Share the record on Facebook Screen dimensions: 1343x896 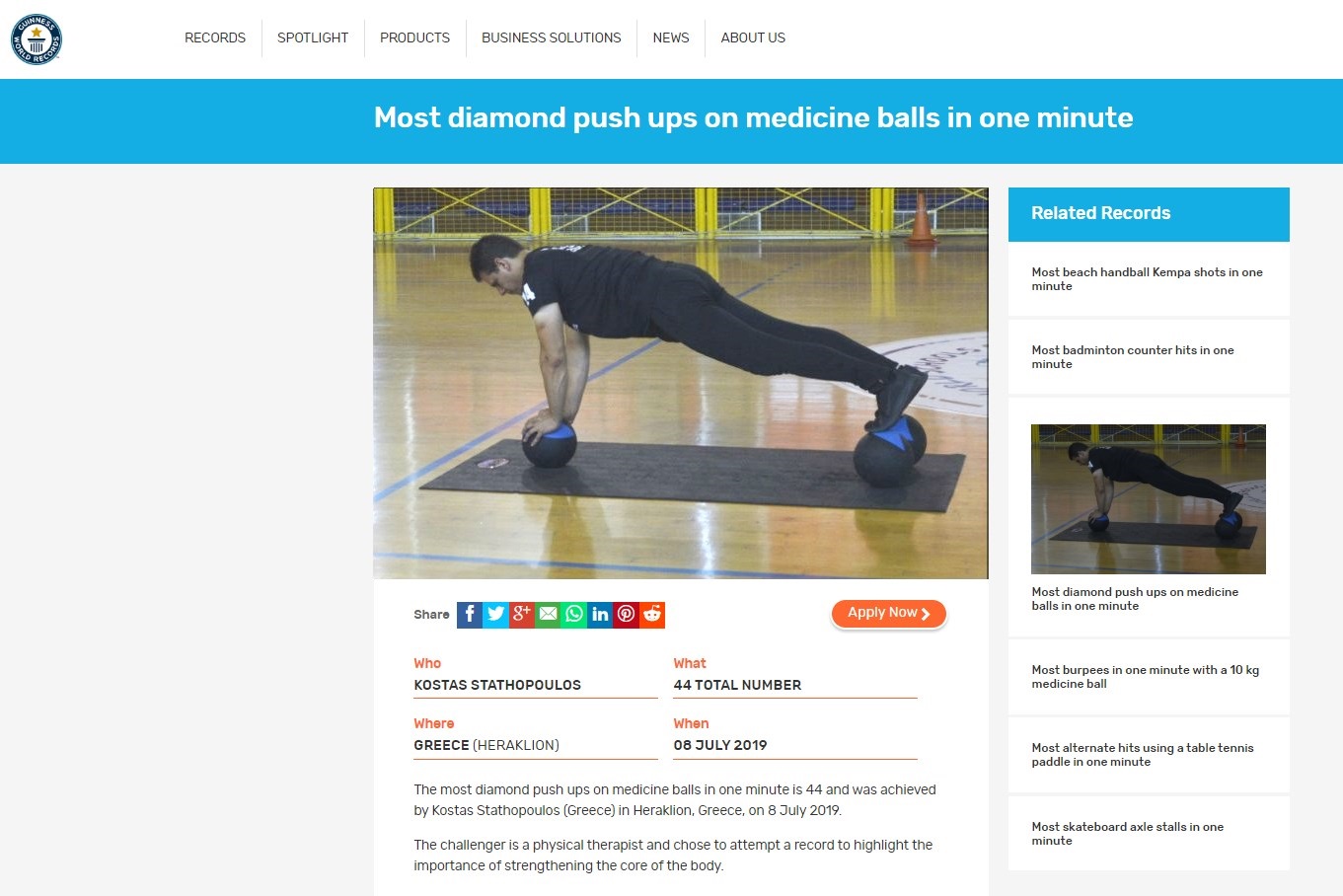pos(470,614)
